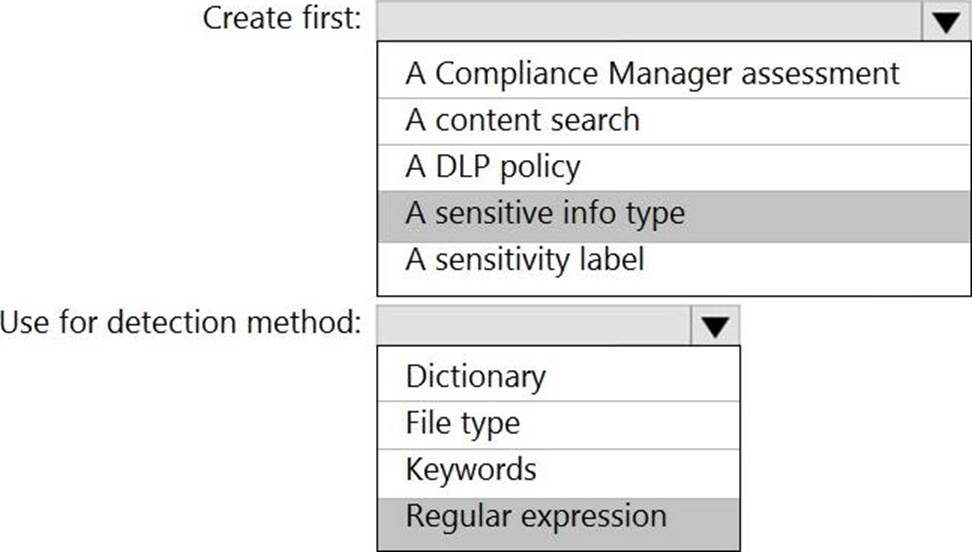The width and height of the screenshot is (972, 552).
Task: Choose "A content search" from the list
Action: (x=522, y=120)
